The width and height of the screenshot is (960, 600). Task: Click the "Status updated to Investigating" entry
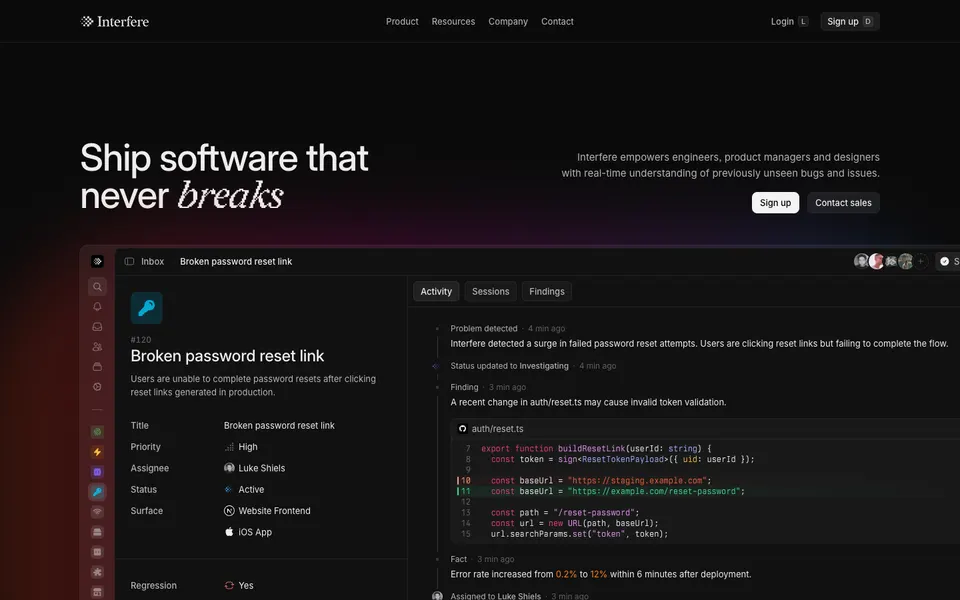point(509,366)
